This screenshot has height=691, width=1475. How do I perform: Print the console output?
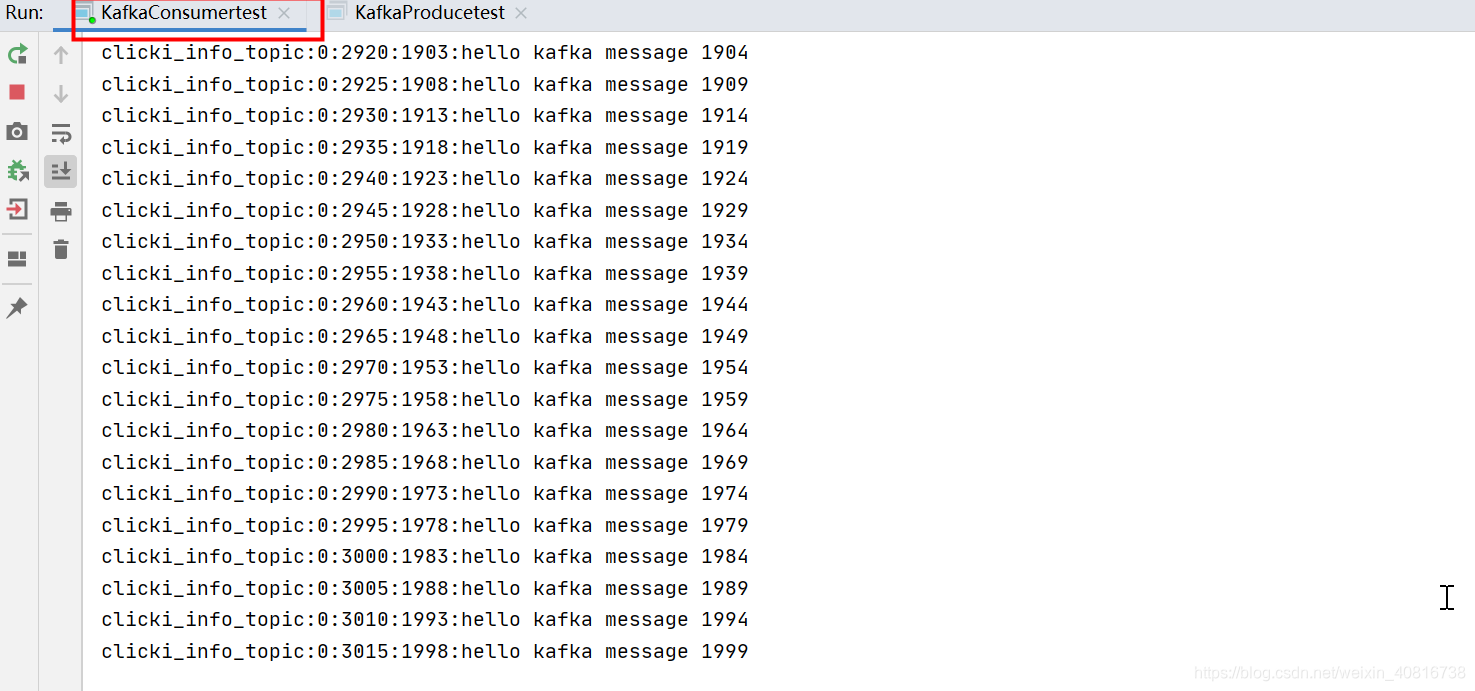click(60, 210)
